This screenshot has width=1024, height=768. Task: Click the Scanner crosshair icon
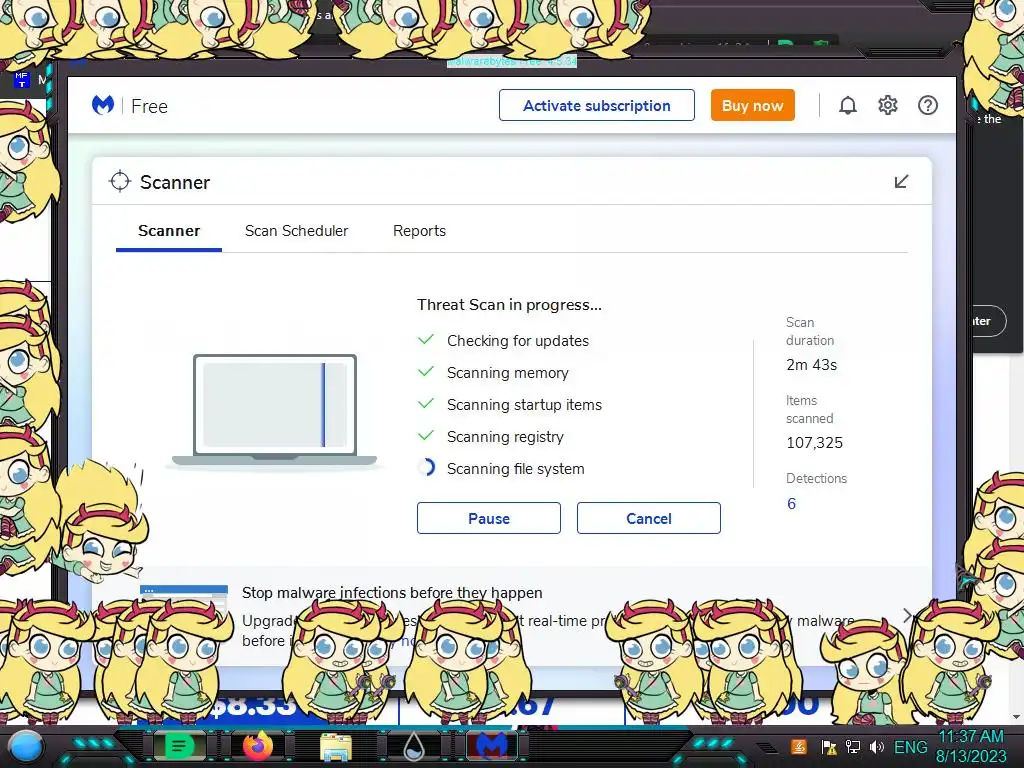120,182
